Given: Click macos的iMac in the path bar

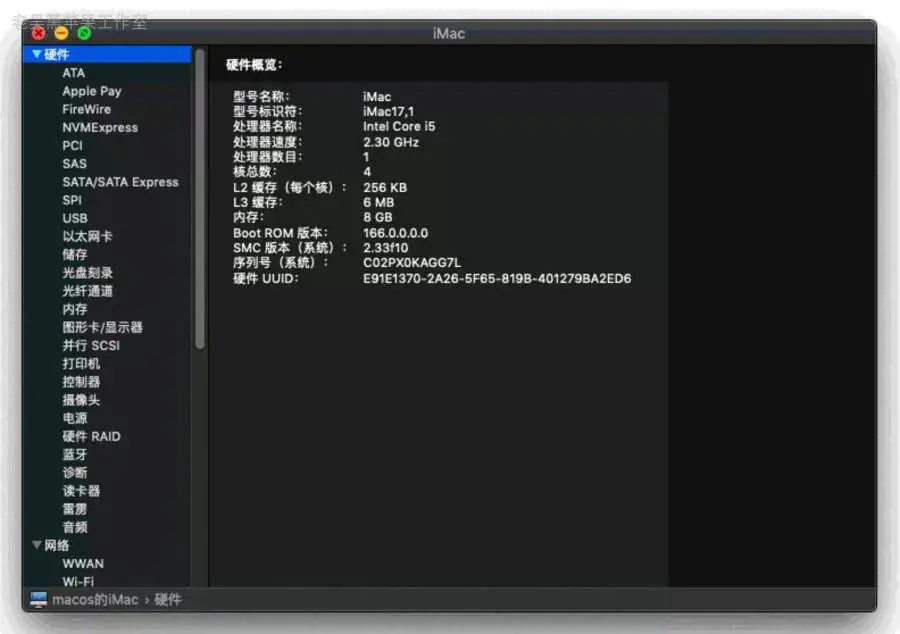Looking at the screenshot, I should point(95,600).
